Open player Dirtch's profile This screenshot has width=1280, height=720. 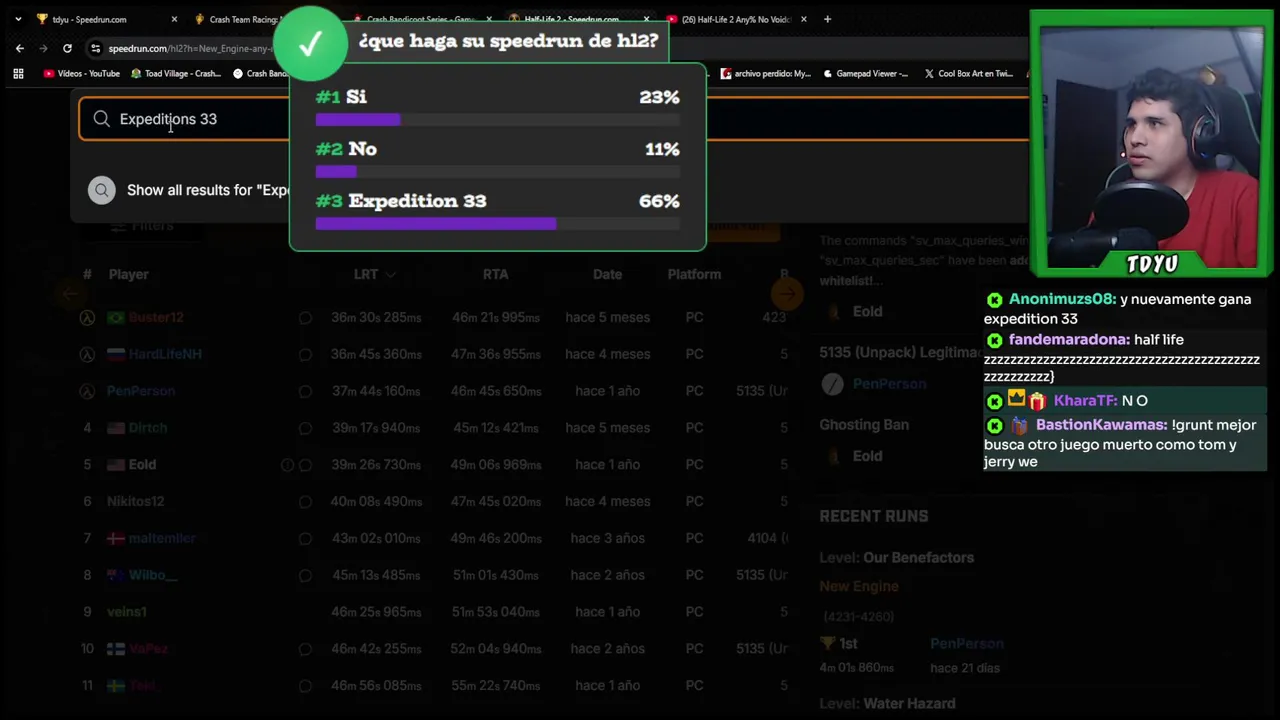(x=148, y=428)
